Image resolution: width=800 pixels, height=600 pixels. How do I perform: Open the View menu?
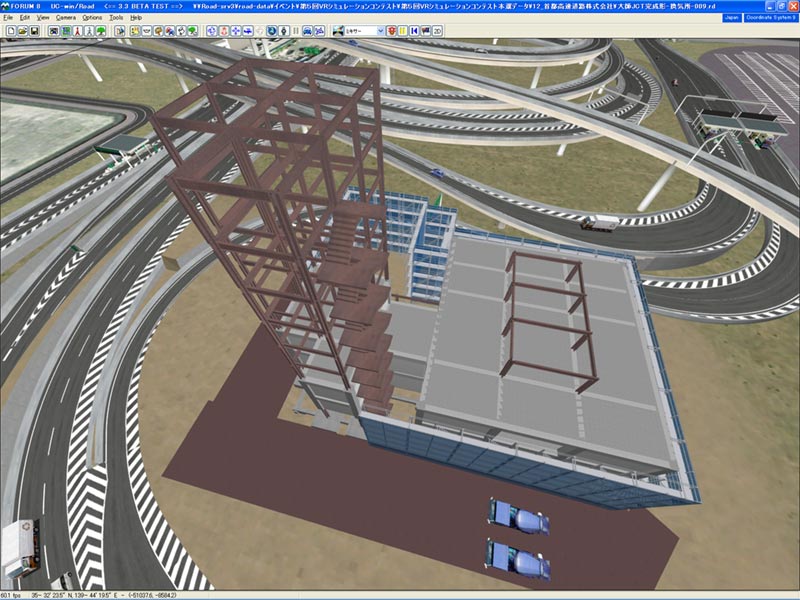[x=43, y=17]
